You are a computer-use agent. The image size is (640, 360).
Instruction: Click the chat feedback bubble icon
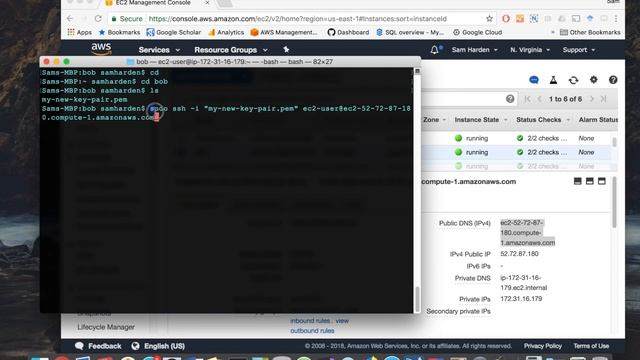pyautogui.click(x=534, y=80)
